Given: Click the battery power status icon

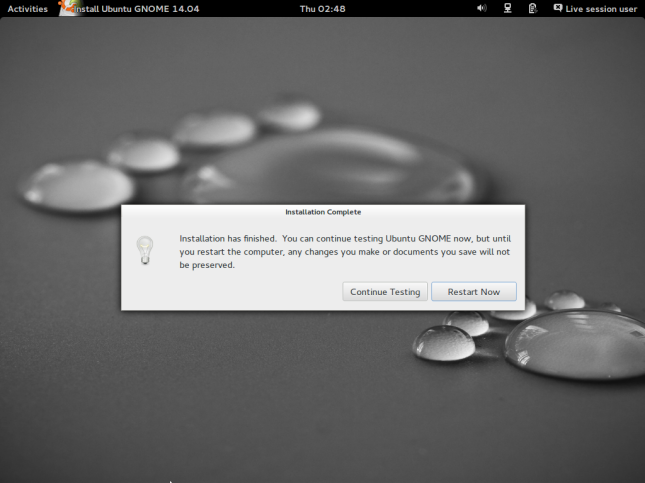Looking at the screenshot, I should 533,8.
